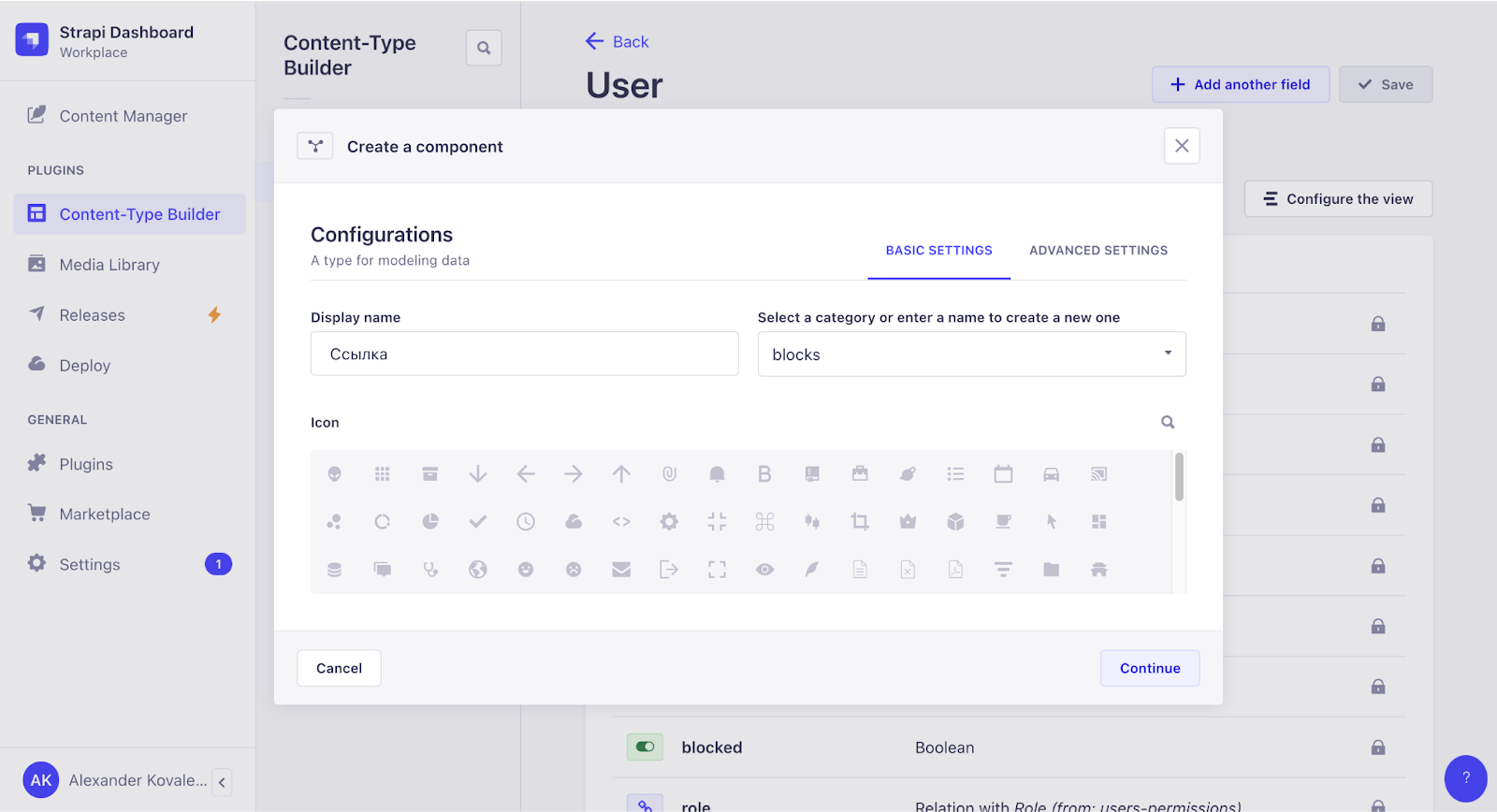
Task: Open Configure the view
Action: [x=1338, y=198]
